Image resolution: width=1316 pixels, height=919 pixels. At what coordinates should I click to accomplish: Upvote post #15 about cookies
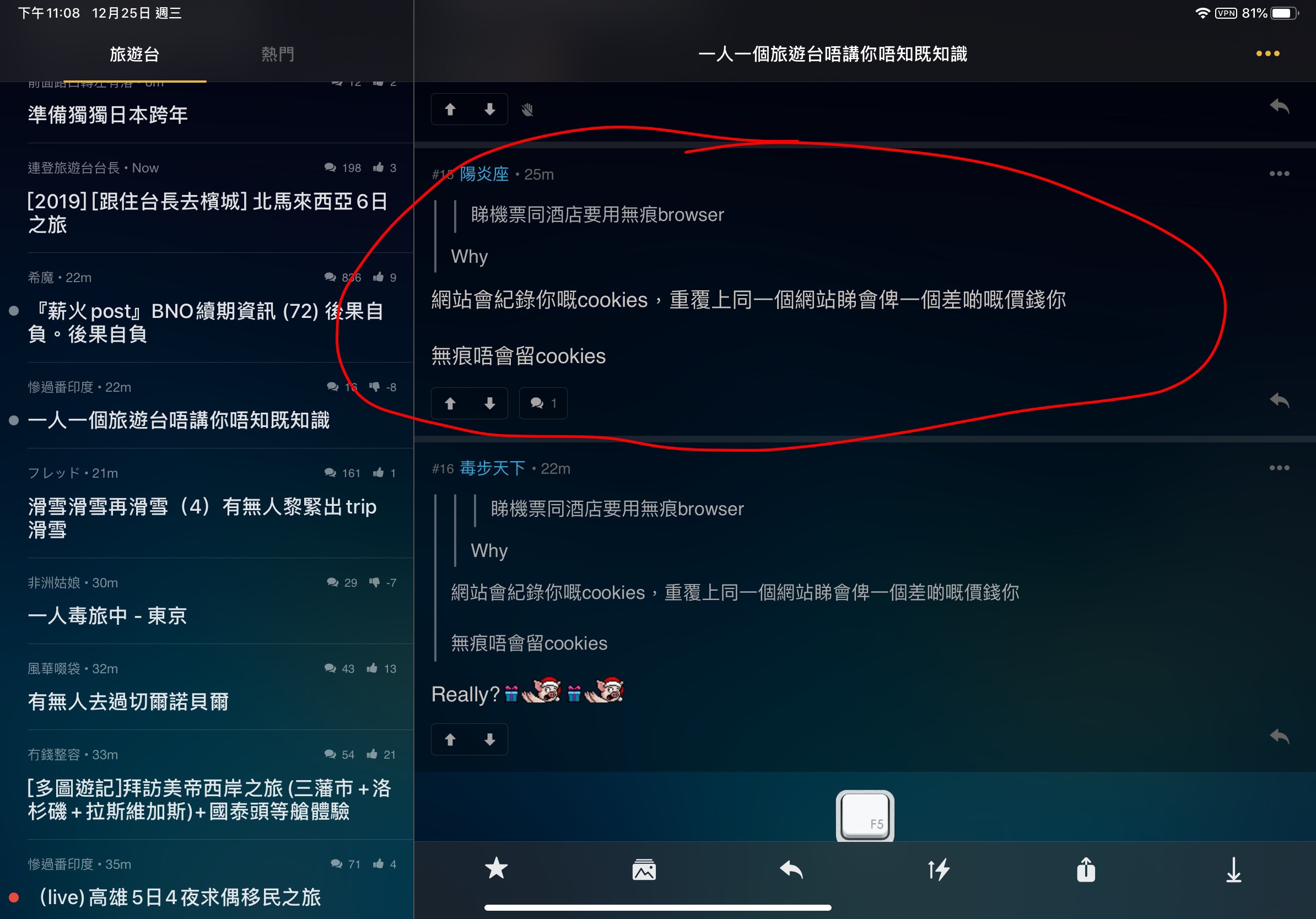pyautogui.click(x=450, y=403)
